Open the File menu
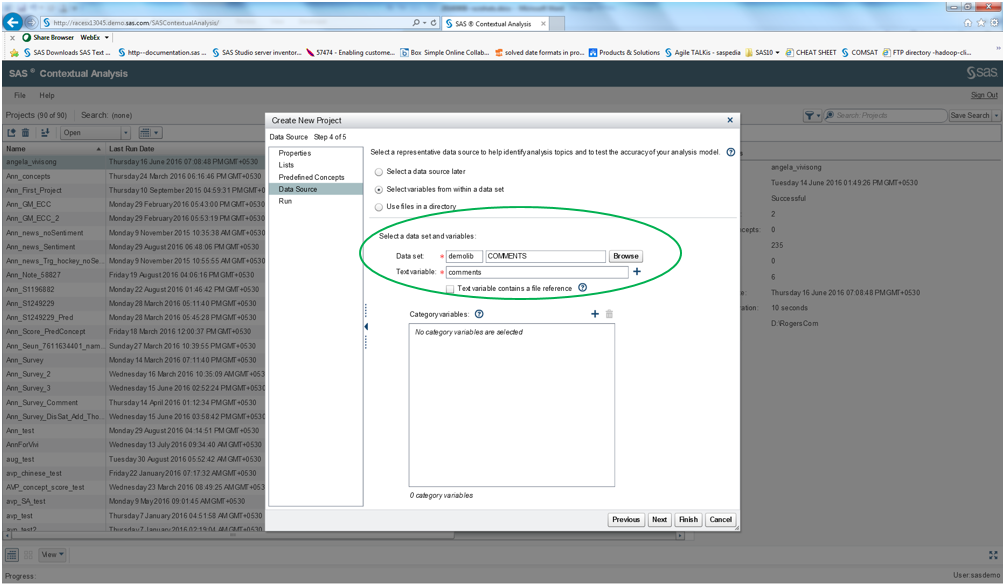 click(x=20, y=95)
